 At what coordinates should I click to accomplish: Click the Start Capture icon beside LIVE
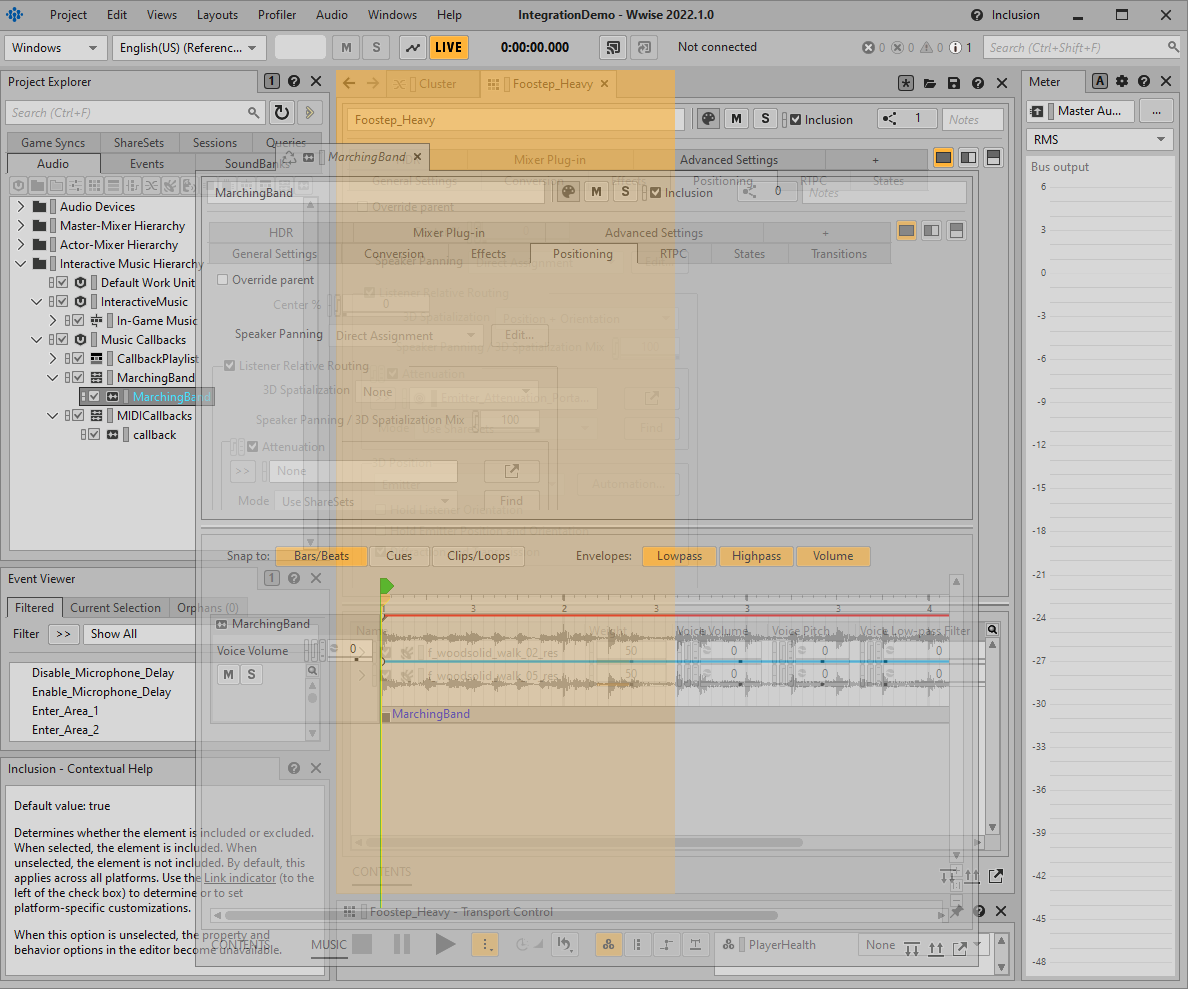tap(412, 48)
